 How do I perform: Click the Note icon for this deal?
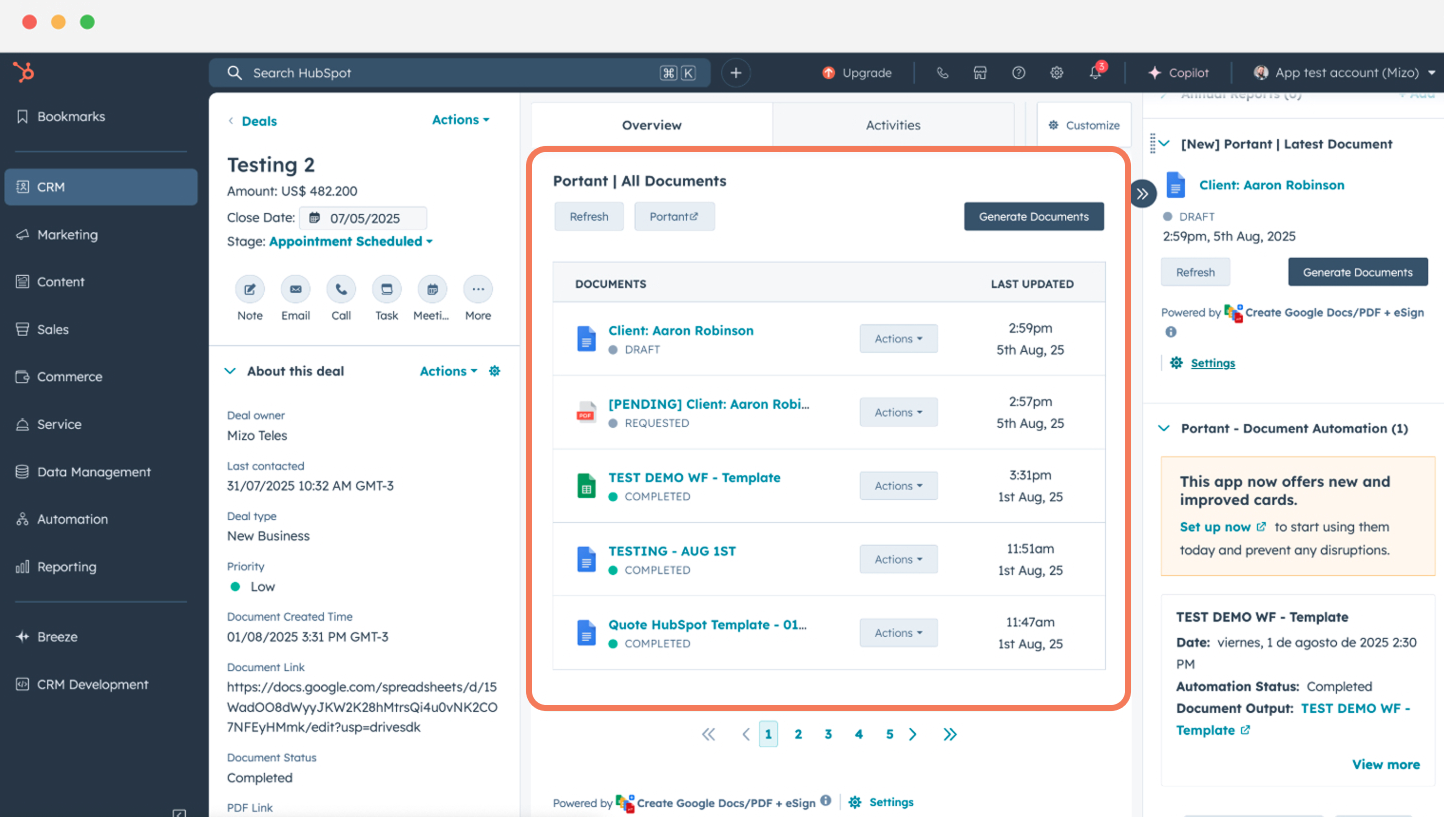[x=250, y=290]
